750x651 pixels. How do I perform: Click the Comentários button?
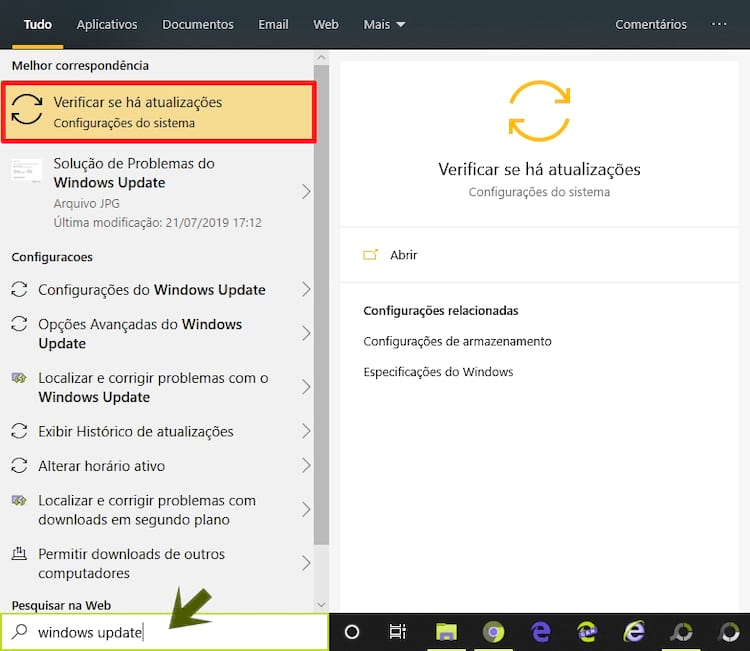(x=651, y=24)
